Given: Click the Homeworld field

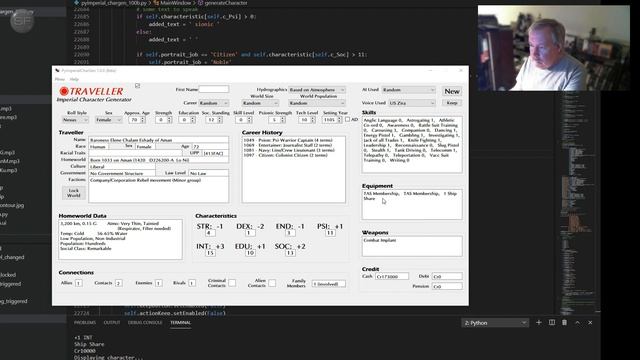Looking at the screenshot, I should coord(158,160).
